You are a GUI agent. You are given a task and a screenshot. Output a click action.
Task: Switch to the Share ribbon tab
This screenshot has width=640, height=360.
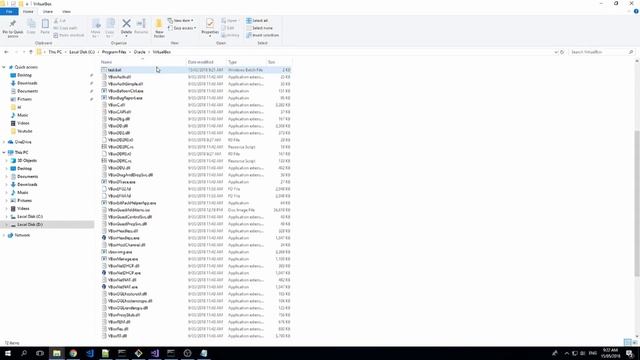pos(48,11)
